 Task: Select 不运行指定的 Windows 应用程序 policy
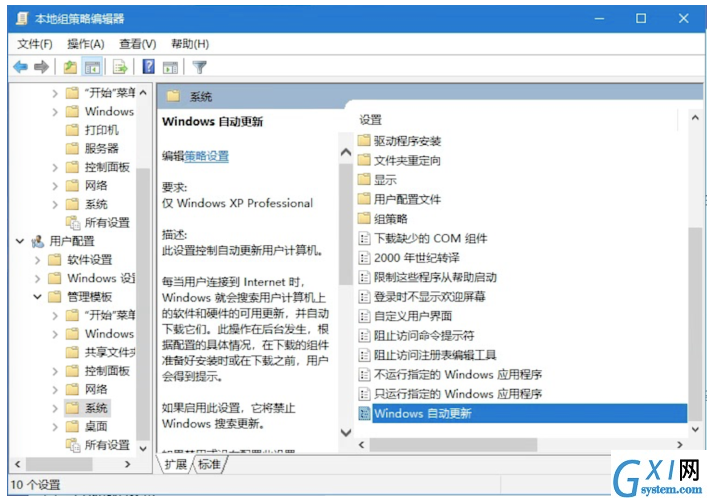coord(450,374)
